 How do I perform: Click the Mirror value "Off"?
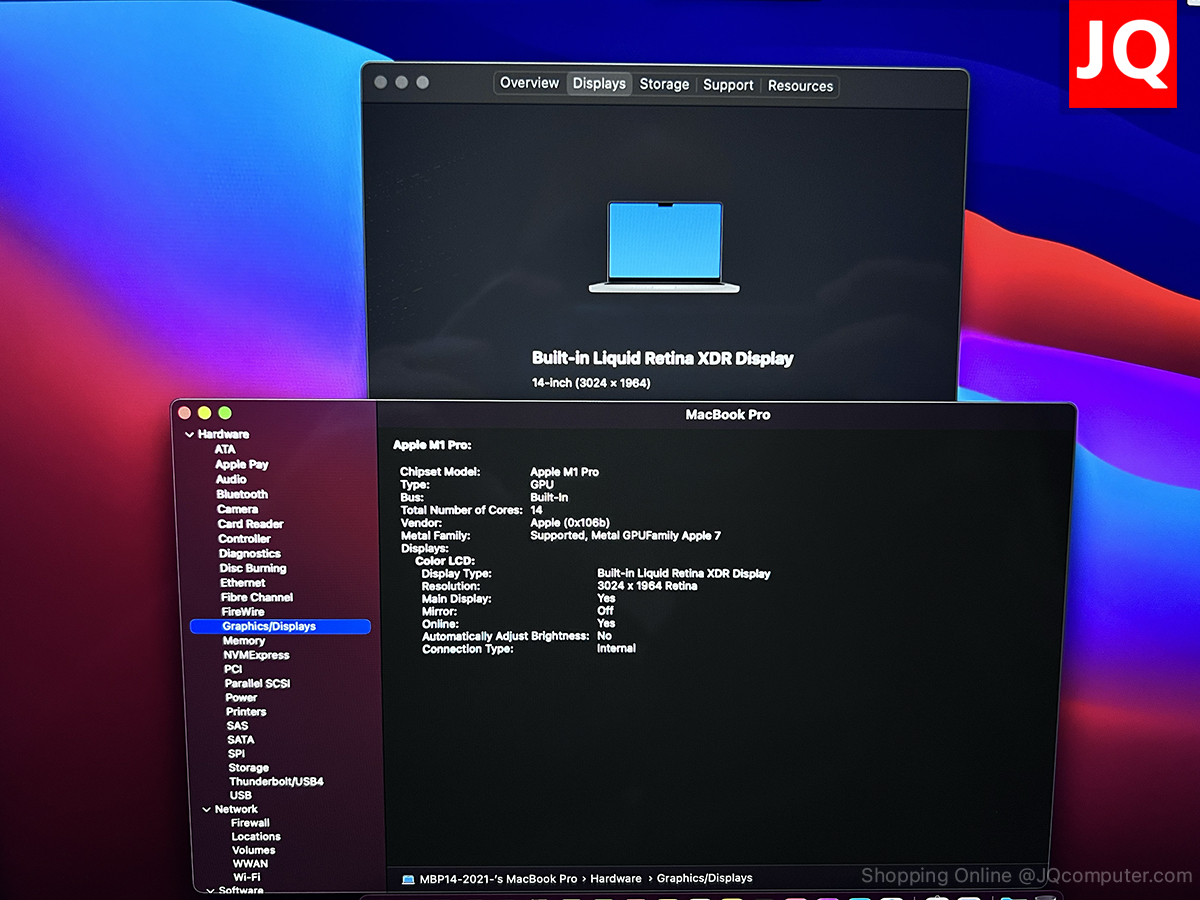coord(605,611)
